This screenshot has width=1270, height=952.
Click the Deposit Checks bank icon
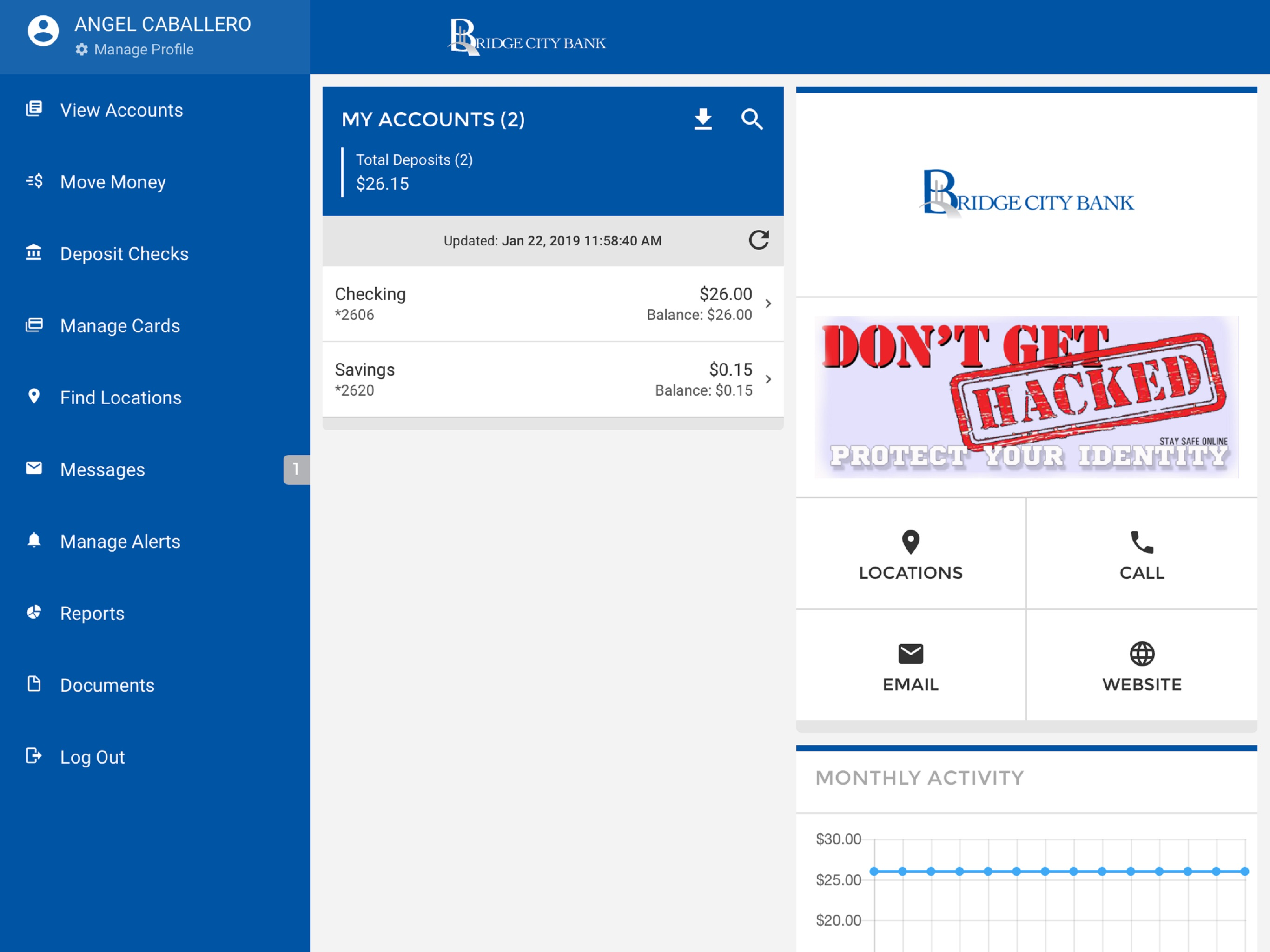34,252
